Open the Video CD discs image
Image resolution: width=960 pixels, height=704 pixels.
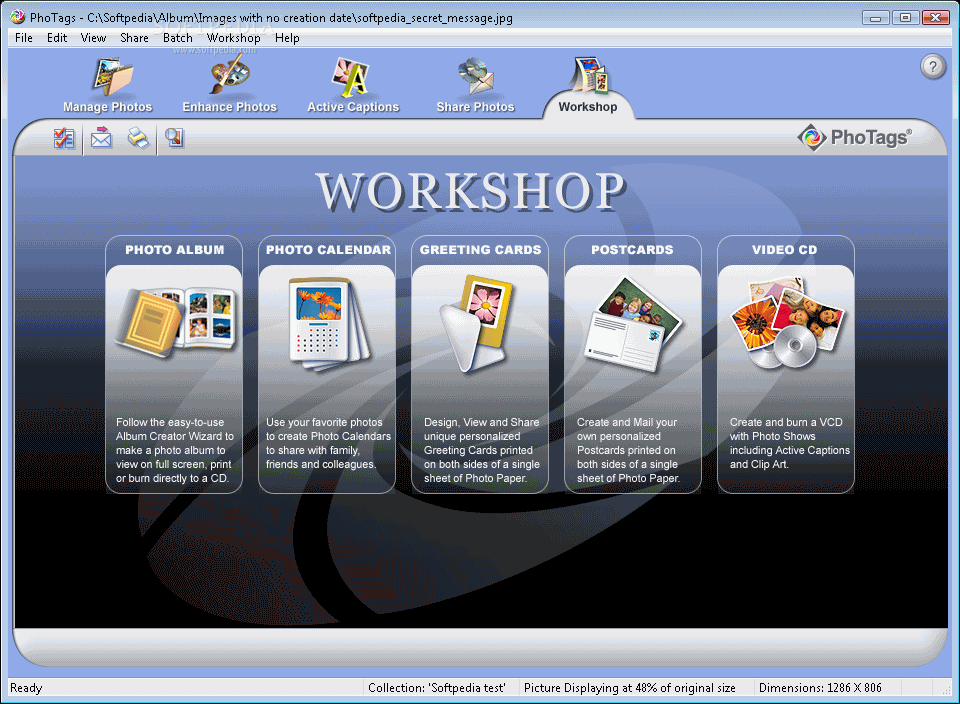tap(787, 323)
